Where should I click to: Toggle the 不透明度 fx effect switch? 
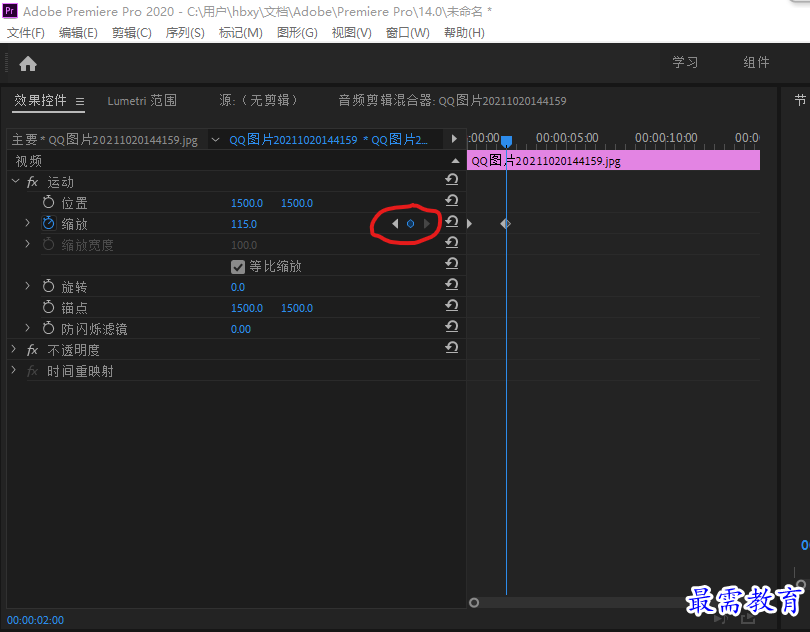pyautogui.click(x=32, y=350)
